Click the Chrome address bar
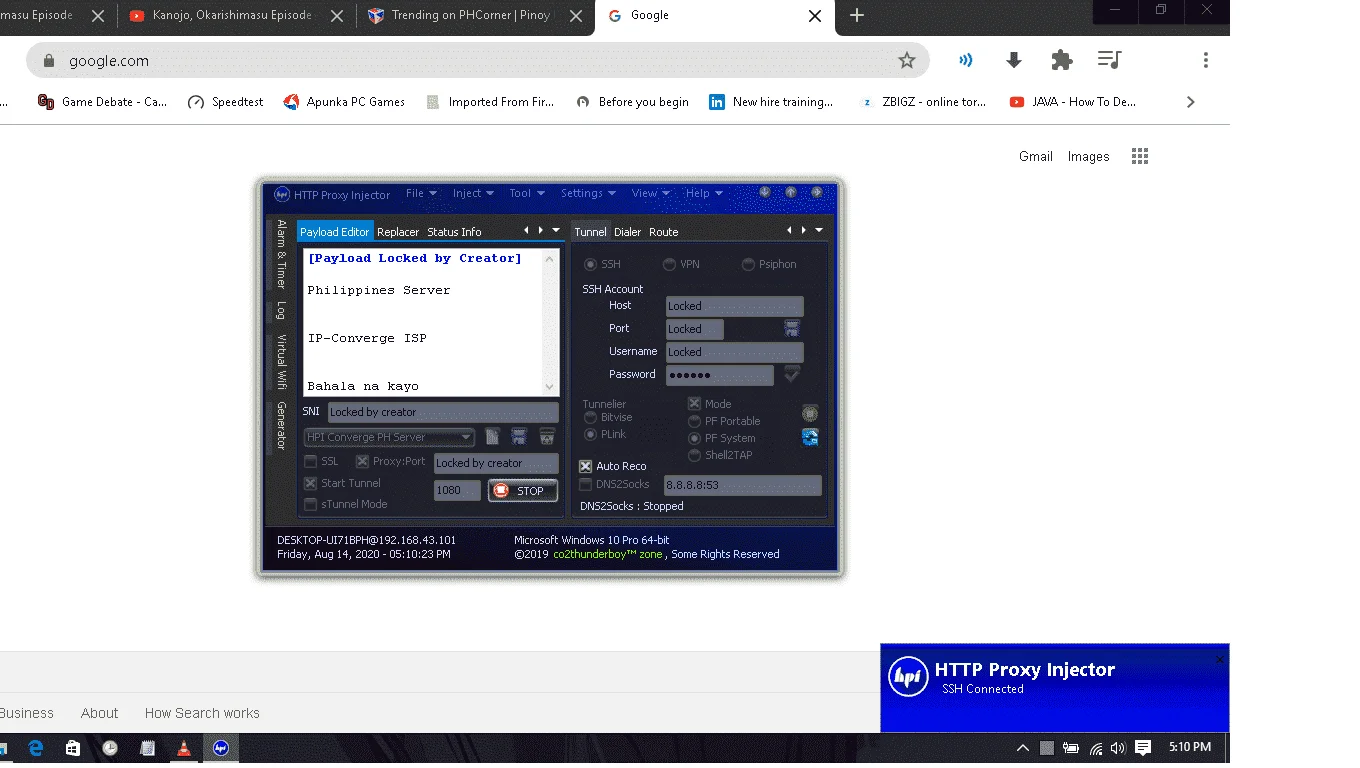This screenshot has height=768, width=1360. click(x=478, y=61)
